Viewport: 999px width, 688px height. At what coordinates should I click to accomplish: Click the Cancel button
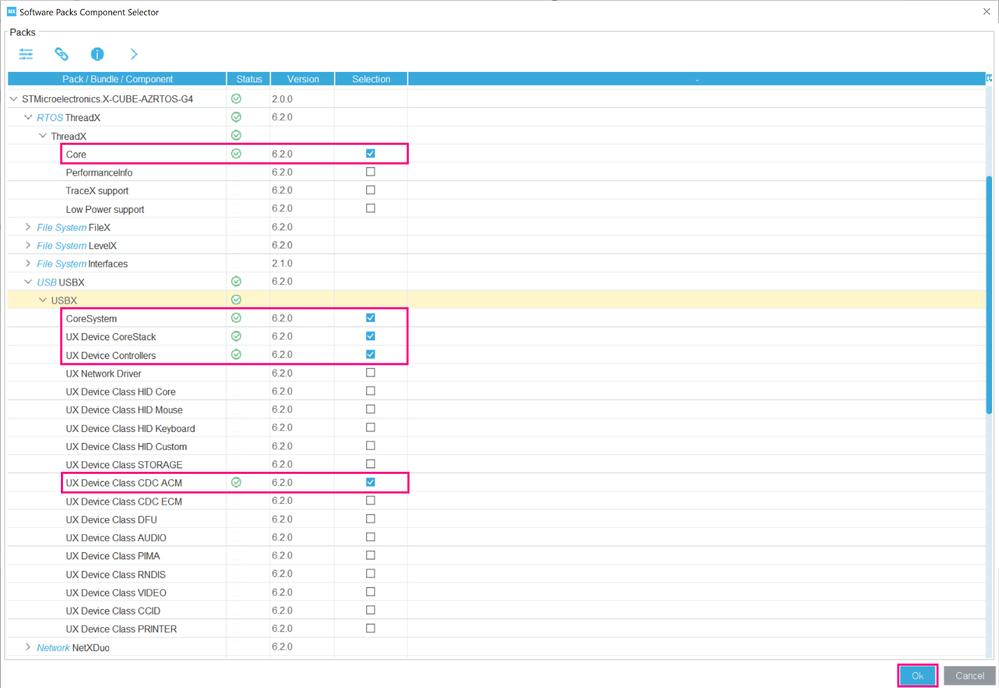[x=970, y=675]
